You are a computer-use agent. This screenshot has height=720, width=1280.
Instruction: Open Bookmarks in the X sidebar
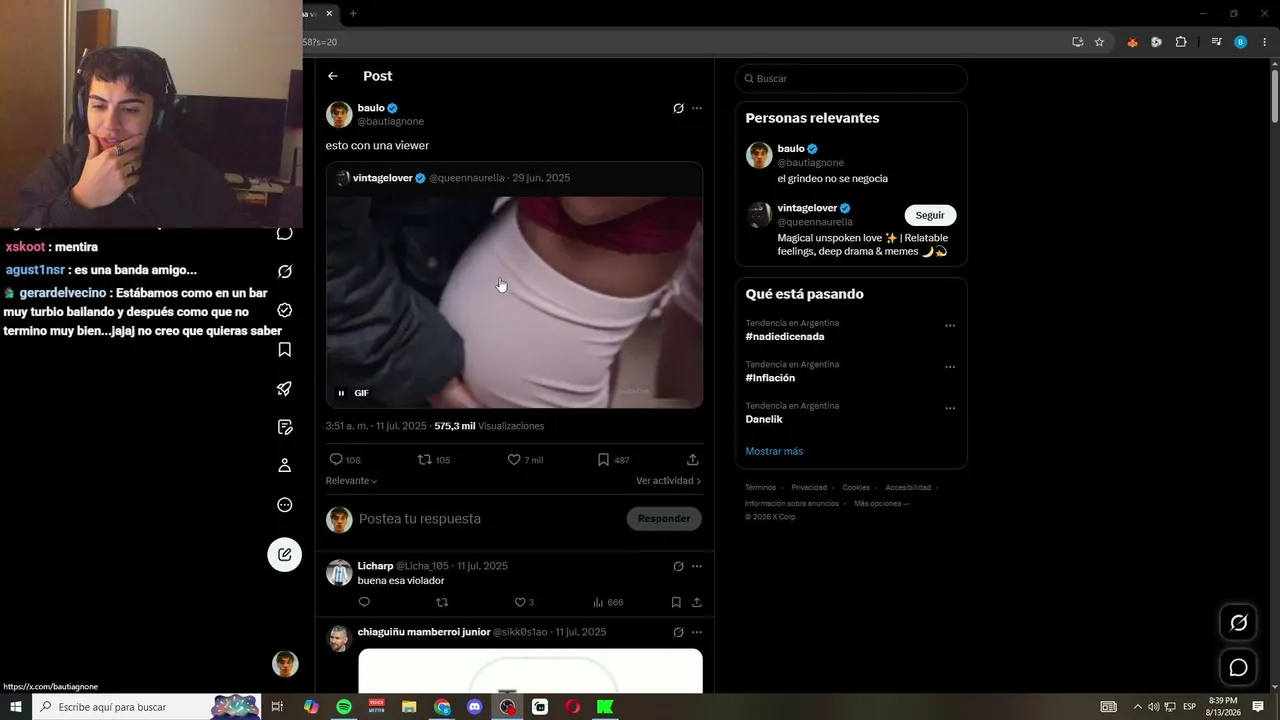[x=285, y=349]
